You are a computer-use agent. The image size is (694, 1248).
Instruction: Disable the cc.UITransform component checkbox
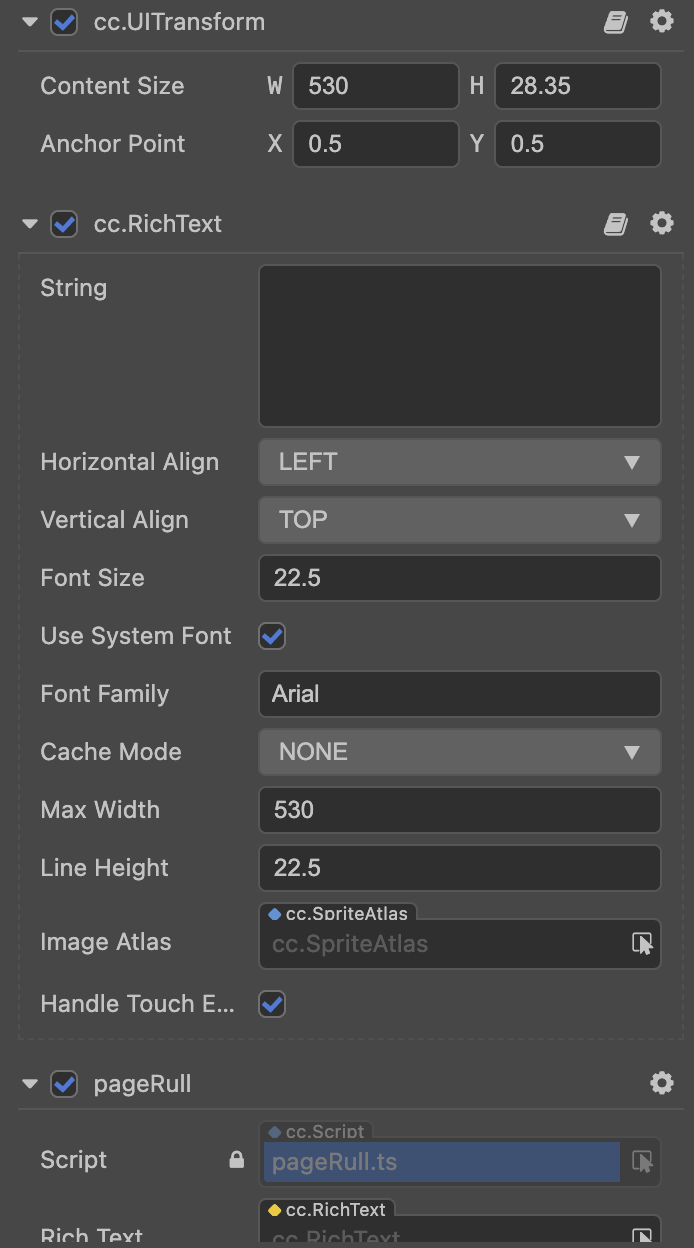(x=64, y=22)
